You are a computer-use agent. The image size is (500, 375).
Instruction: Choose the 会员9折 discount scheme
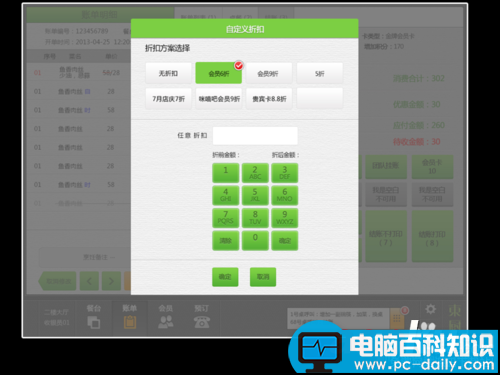click(x=269, y=73)
